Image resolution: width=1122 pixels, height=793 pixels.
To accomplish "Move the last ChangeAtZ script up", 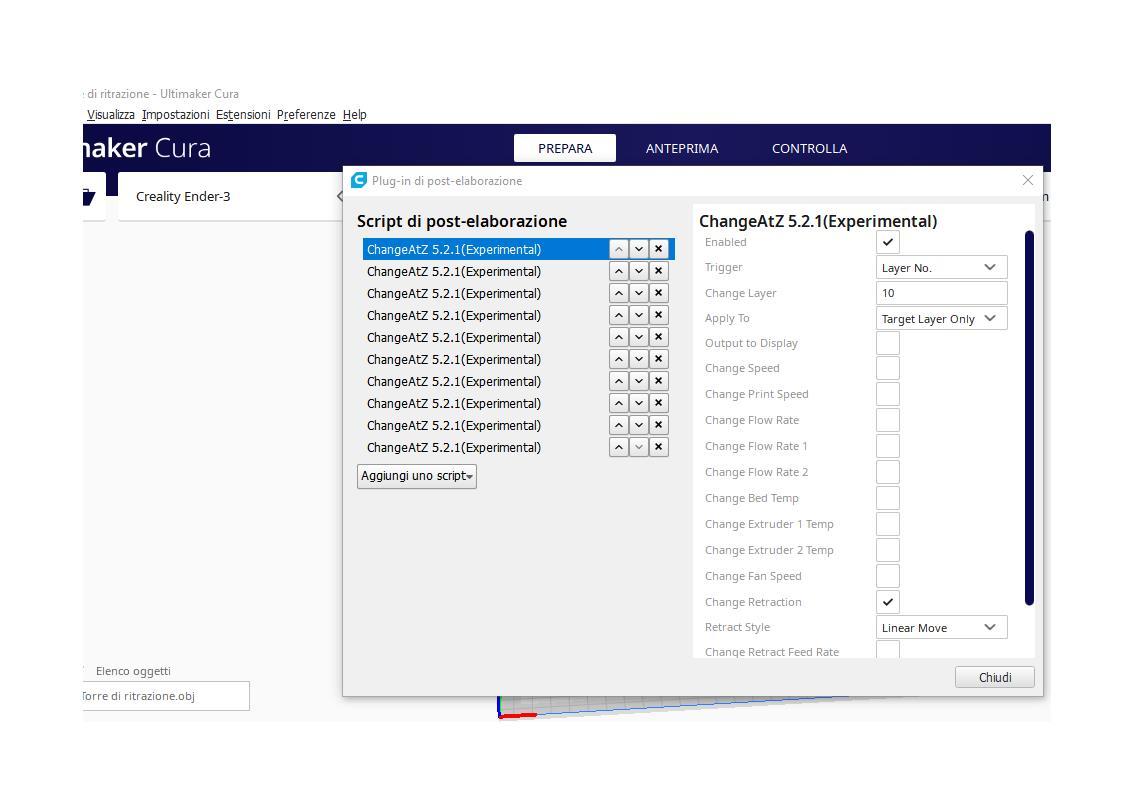I will click(x=618, y=447).
